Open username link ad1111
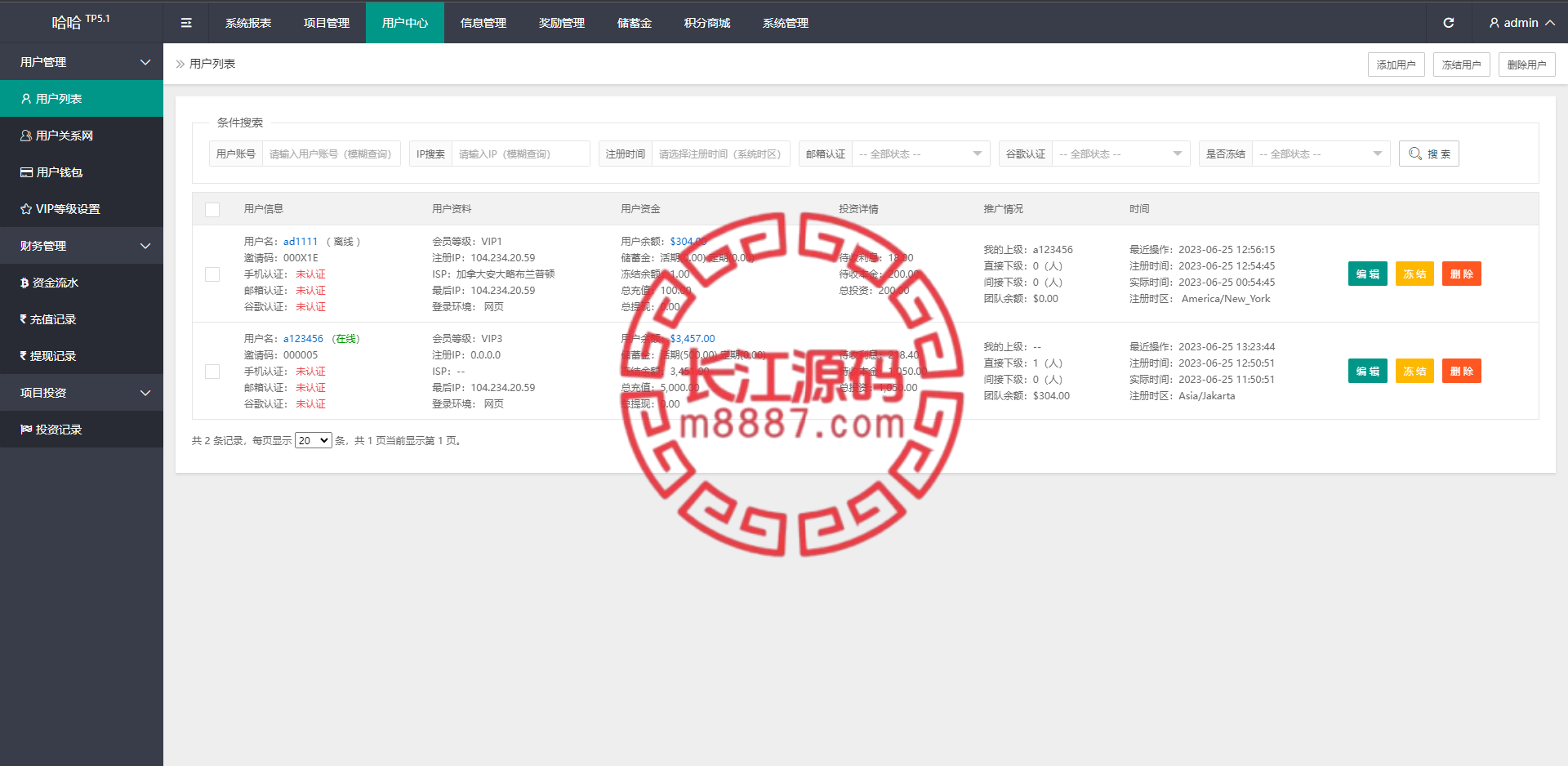1568x766 pixels. (x=301, y=242)
